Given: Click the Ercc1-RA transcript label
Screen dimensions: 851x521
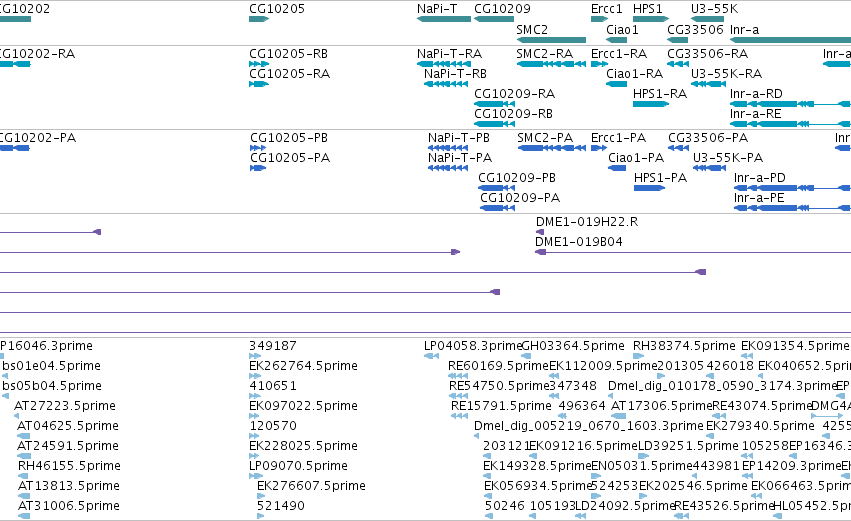Looking at the screenshot, I should [619, 54].
